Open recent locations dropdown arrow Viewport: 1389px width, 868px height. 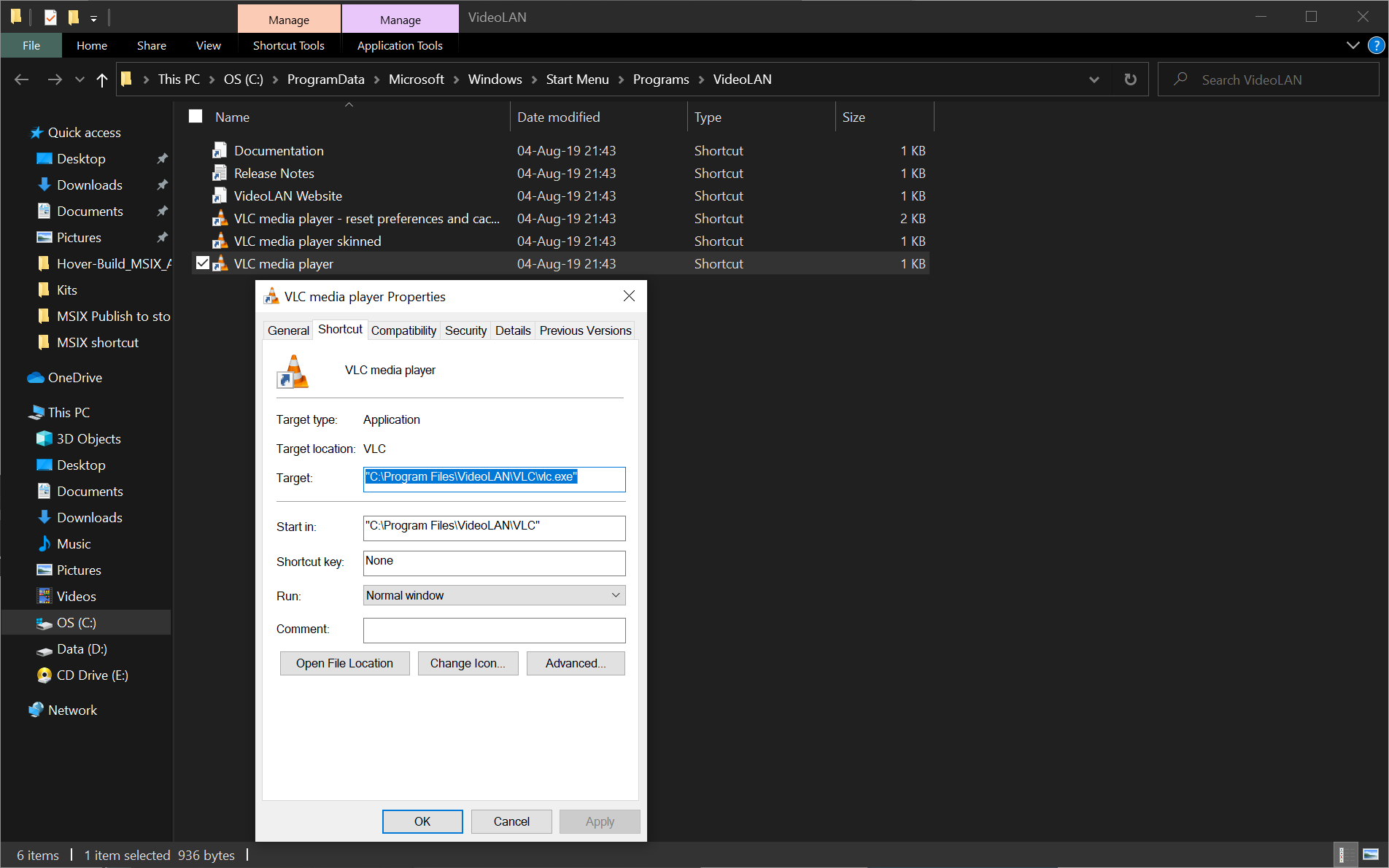(x=80, y=80)
